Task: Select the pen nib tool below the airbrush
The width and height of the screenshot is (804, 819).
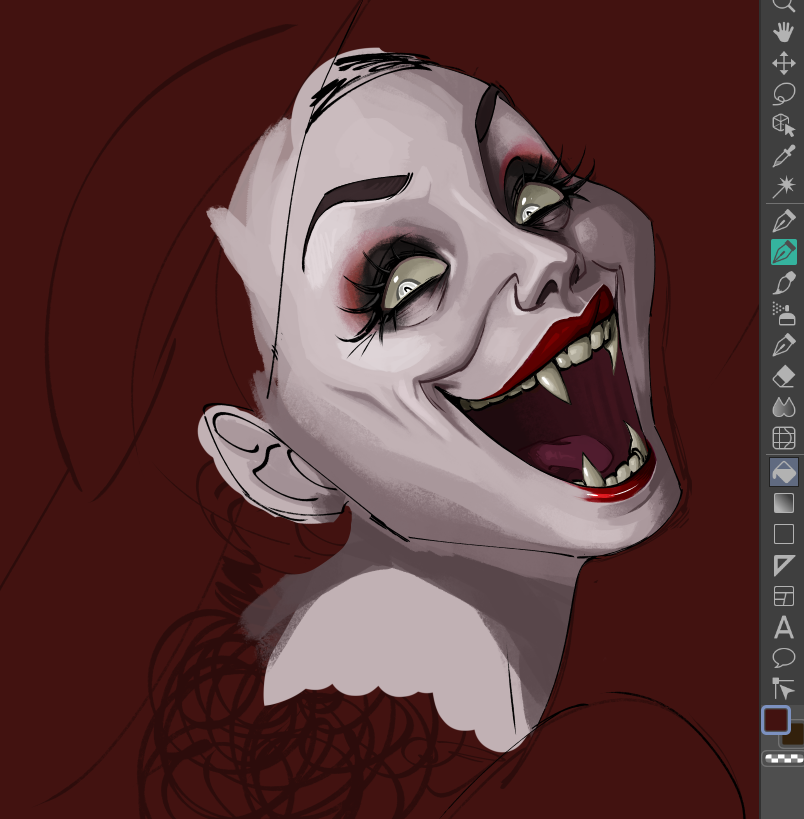Action: pos(784,345)
